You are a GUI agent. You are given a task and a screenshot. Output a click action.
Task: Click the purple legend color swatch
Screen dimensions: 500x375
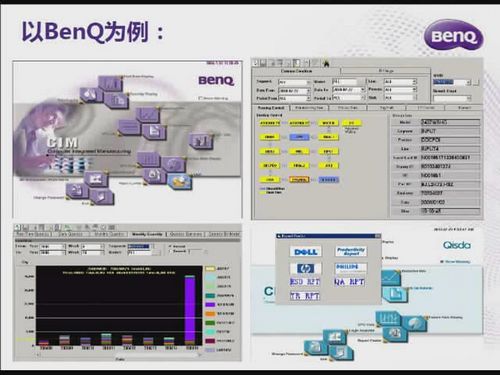(210, 304)
